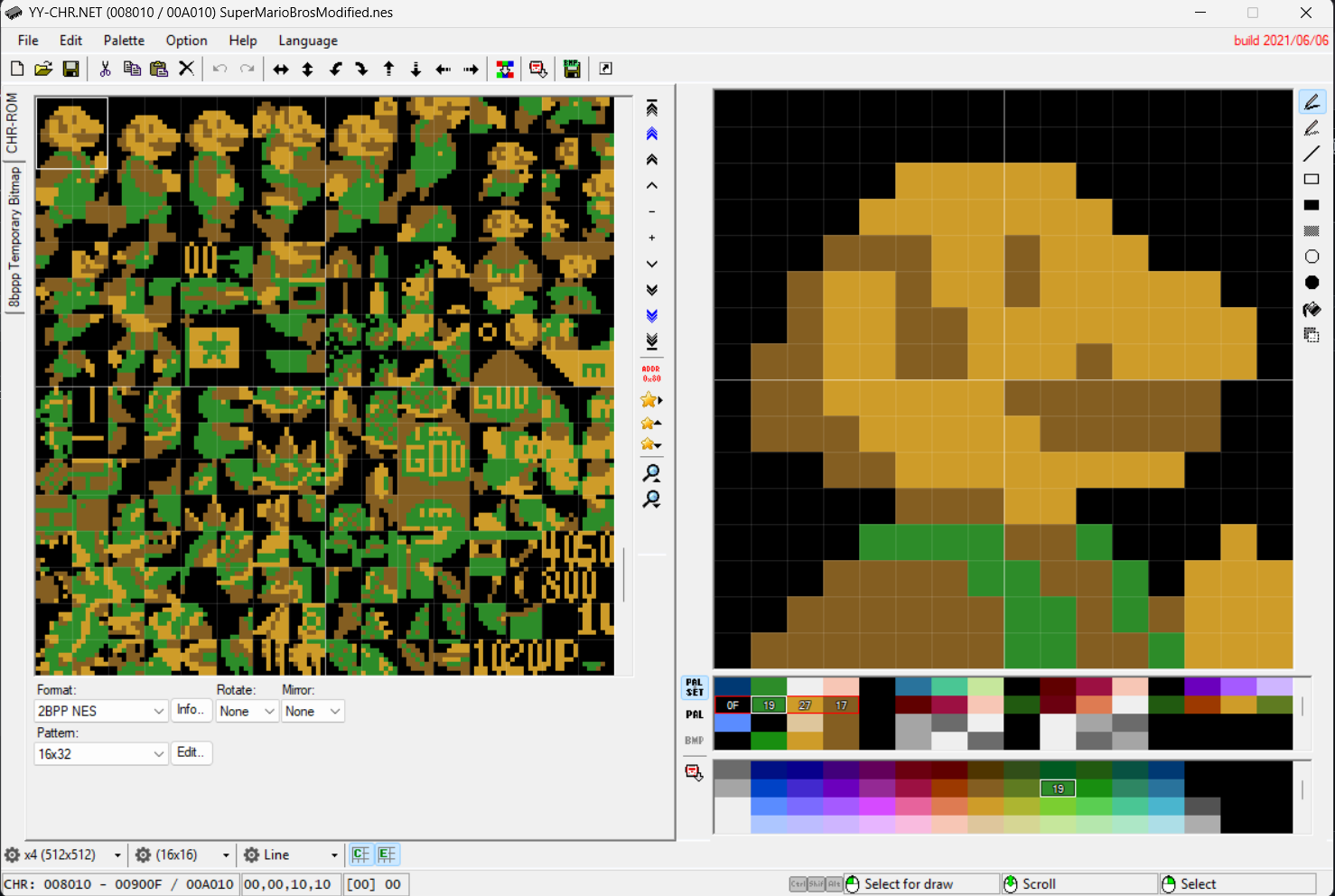The image size is (1335, 896).
Task: Mirror the tile horizontally with the double-arrow icon
Action: pos(281,69)
